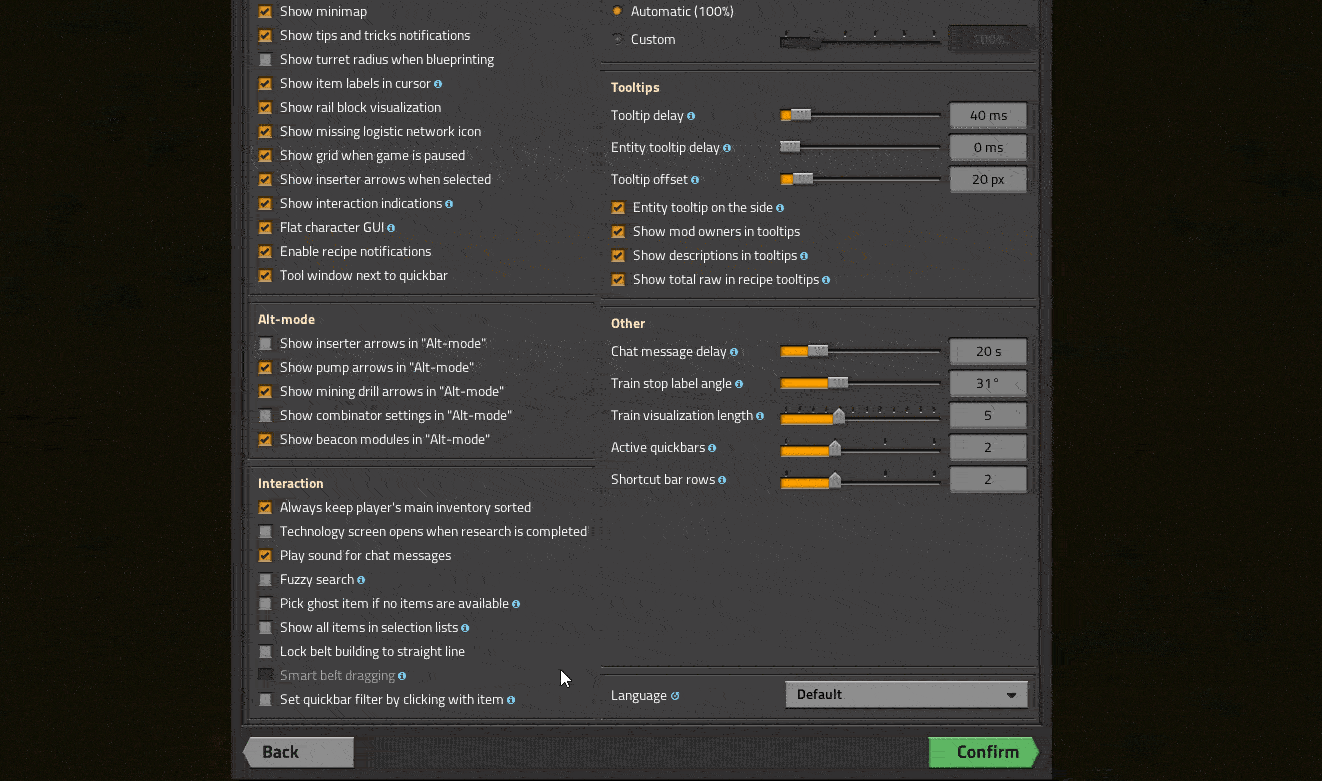Click the Train visualization length slider handle
Screen dimensions: 1322x781
click(839, 416)
